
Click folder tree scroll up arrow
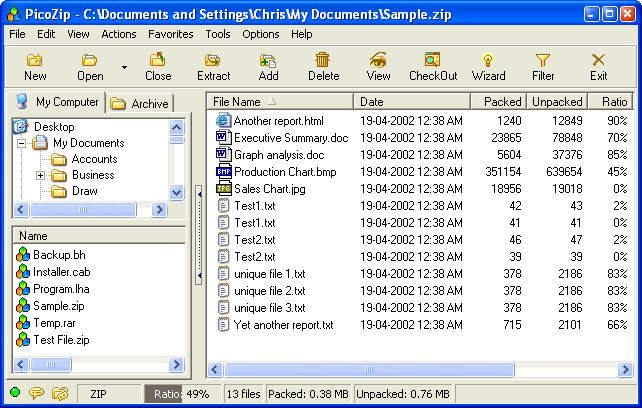pos(176,127)
